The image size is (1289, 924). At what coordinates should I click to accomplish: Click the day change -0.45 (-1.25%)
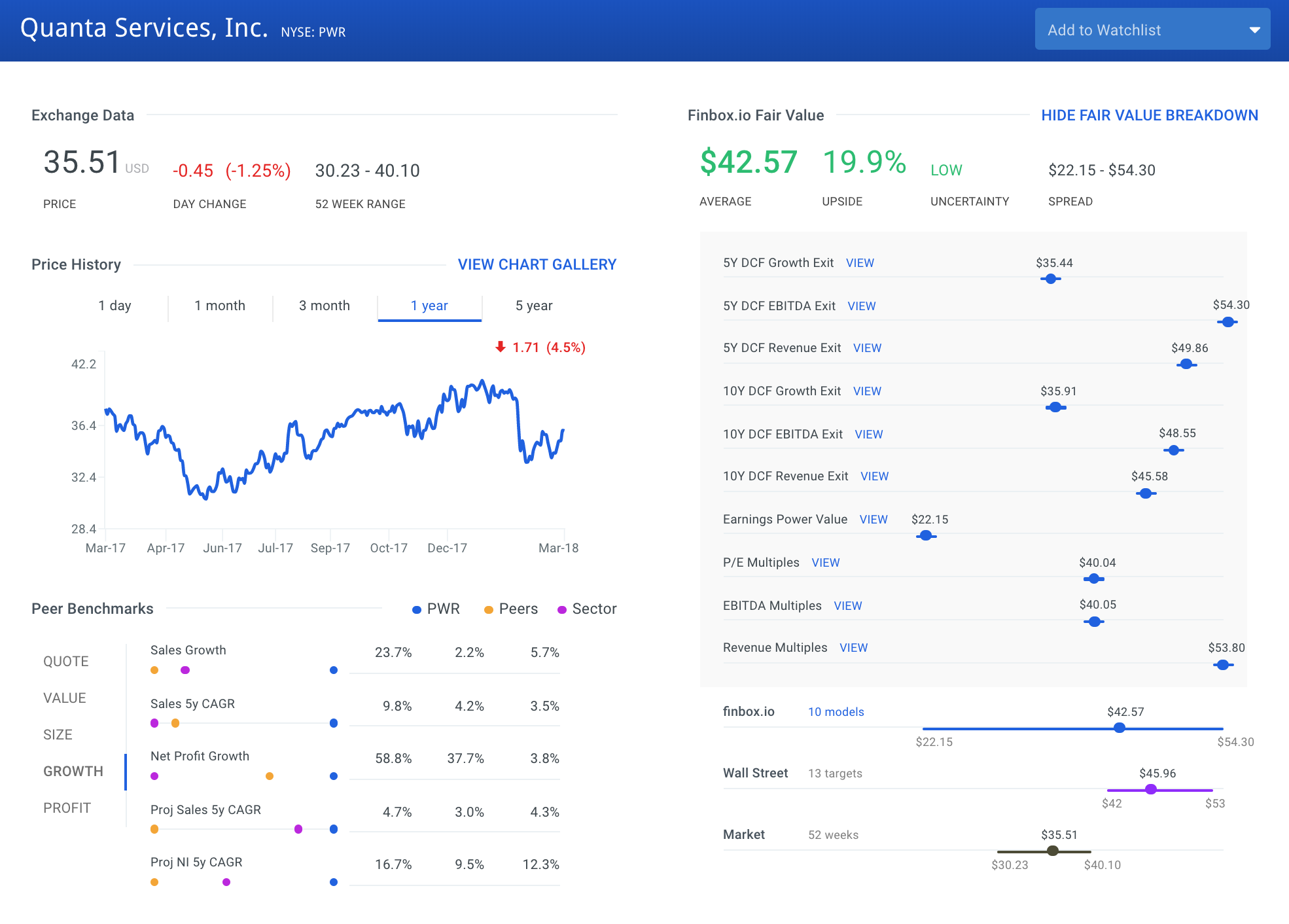tap(232, 171)
